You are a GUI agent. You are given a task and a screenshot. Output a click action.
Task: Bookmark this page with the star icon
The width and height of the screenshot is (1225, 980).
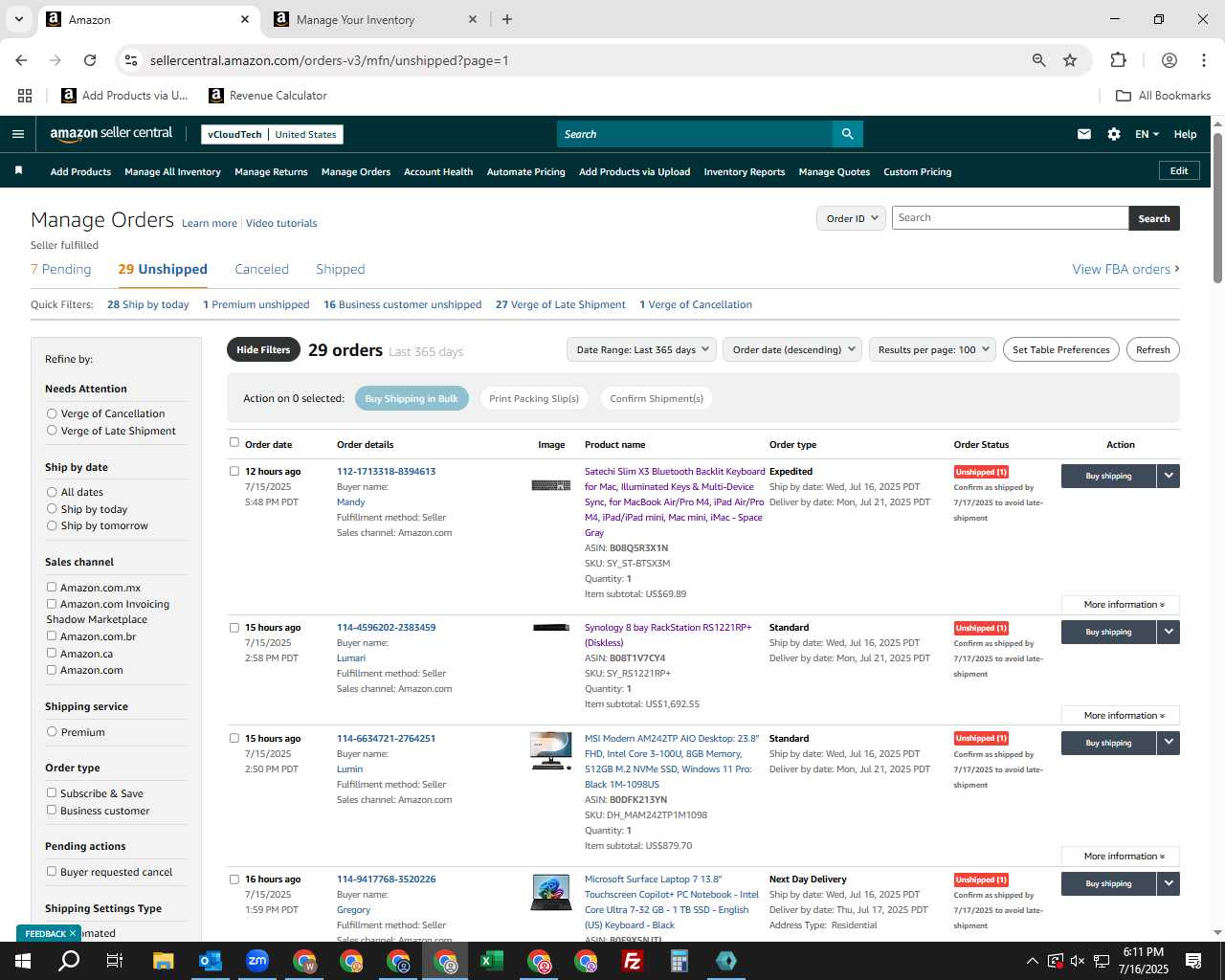(1070, 60)
